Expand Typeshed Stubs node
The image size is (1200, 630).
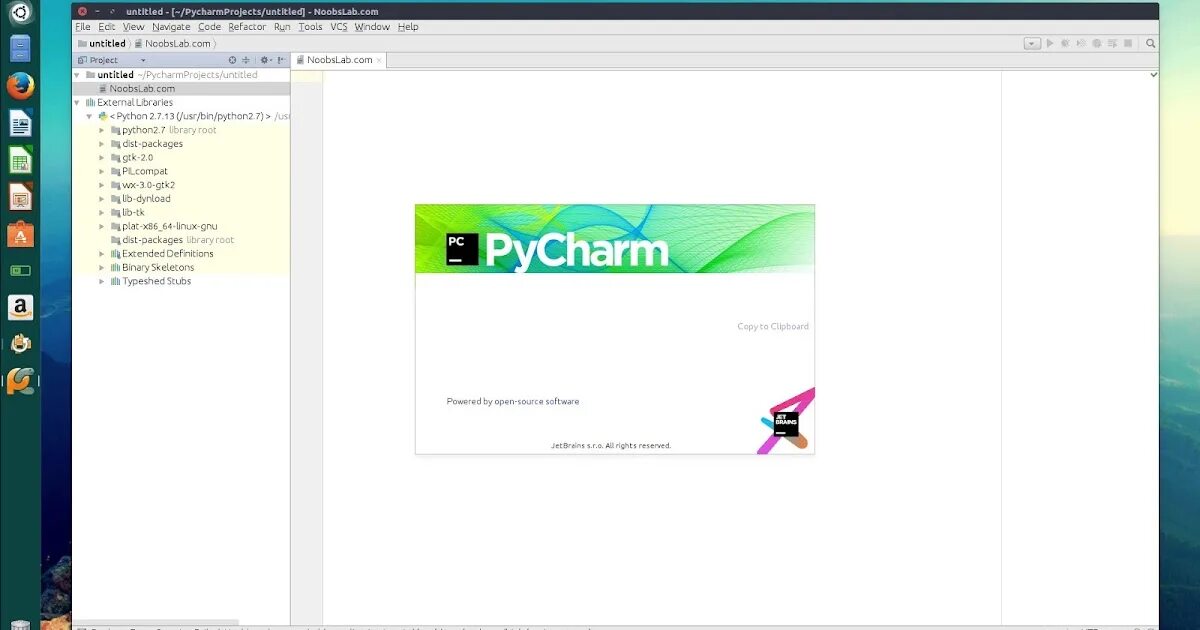pos(102,281)
